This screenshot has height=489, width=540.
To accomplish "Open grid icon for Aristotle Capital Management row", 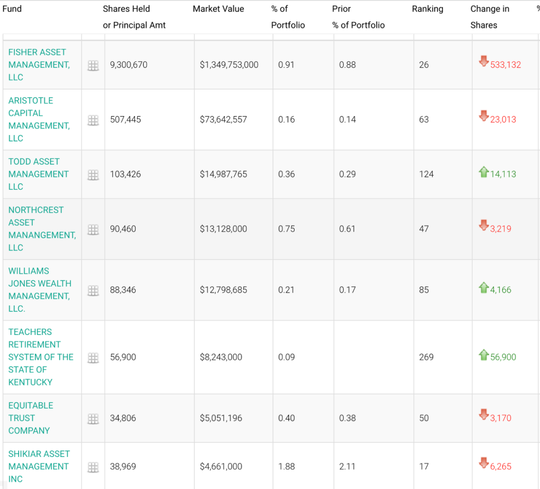I will (93, 120).
